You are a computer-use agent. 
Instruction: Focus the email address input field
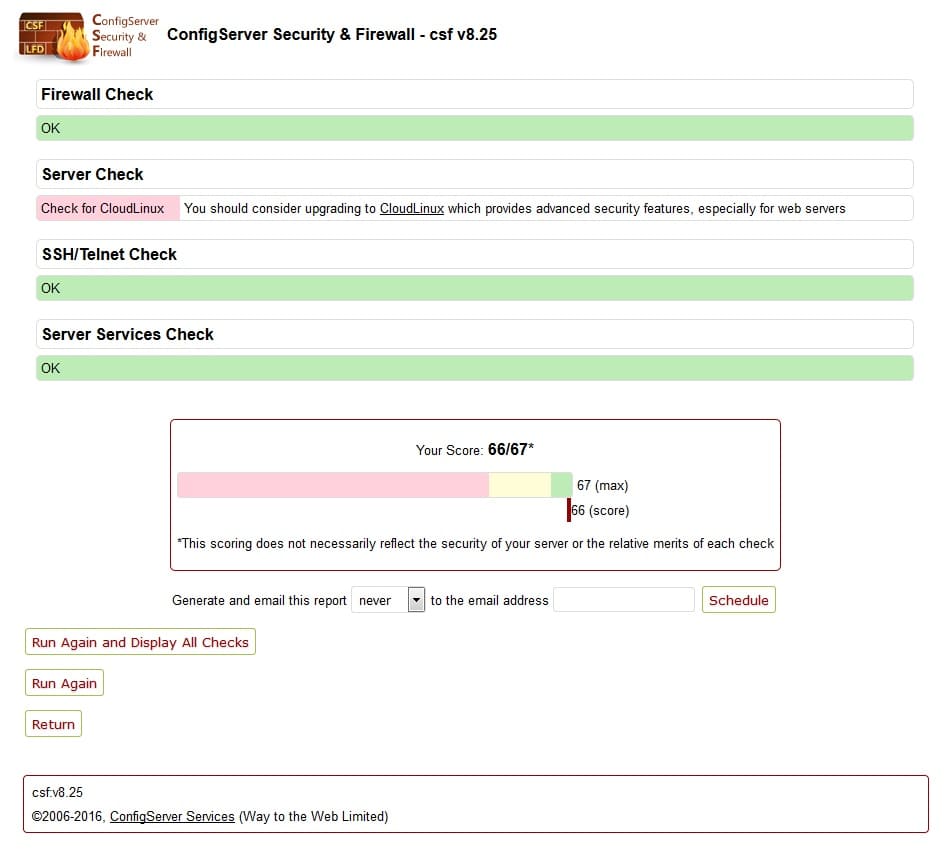624,600
